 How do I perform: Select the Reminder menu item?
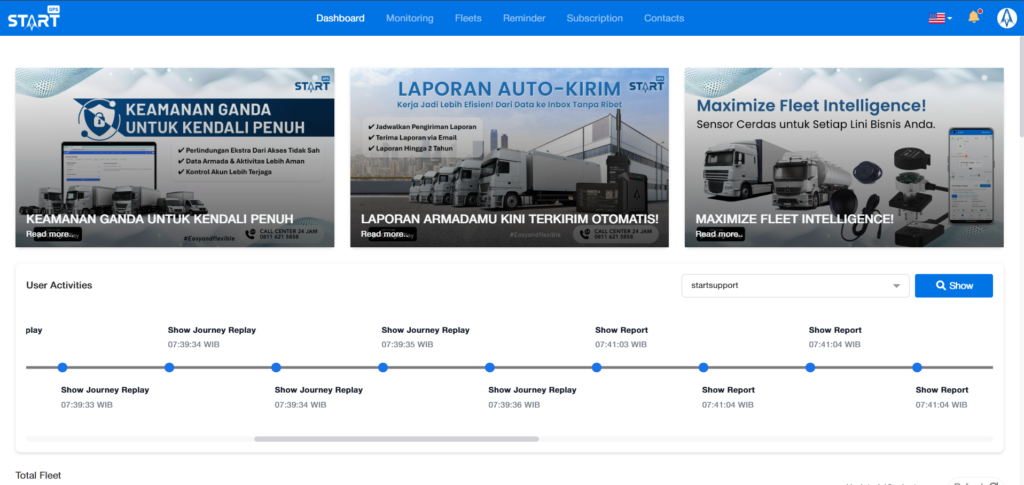click(x=524, y=18)
